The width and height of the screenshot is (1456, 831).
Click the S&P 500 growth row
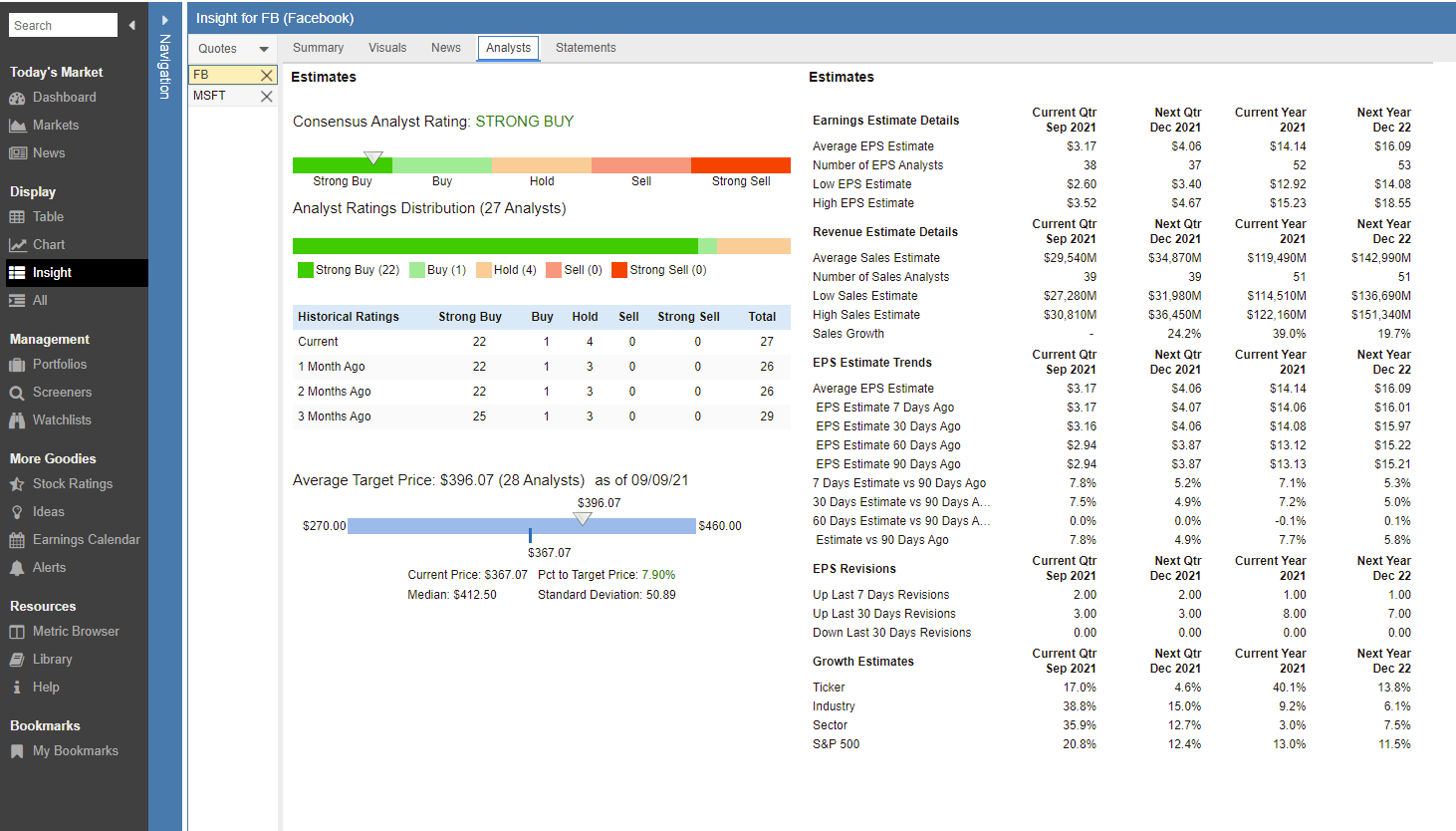click(1111, 744)
